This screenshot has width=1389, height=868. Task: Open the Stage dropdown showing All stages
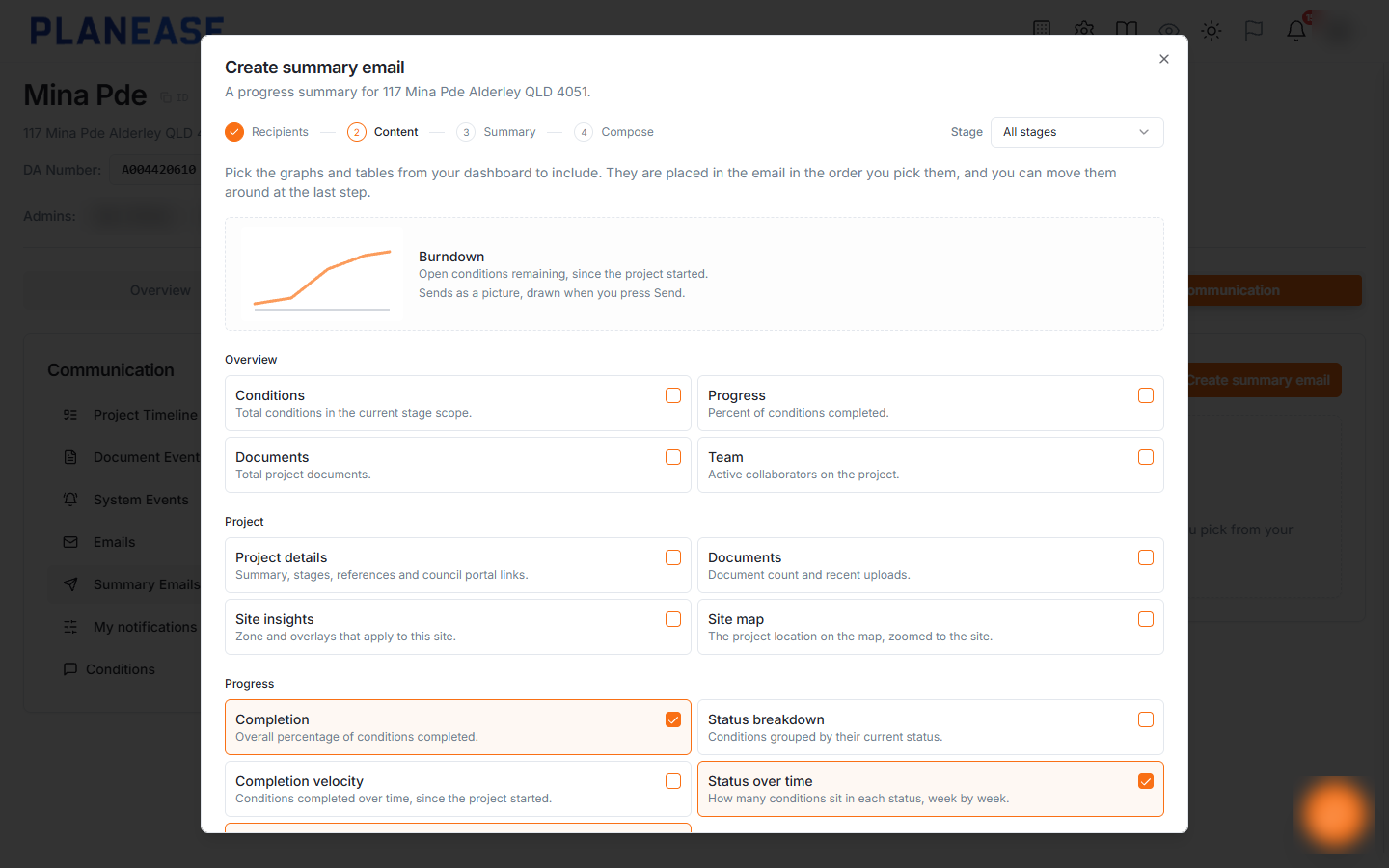1076,132
